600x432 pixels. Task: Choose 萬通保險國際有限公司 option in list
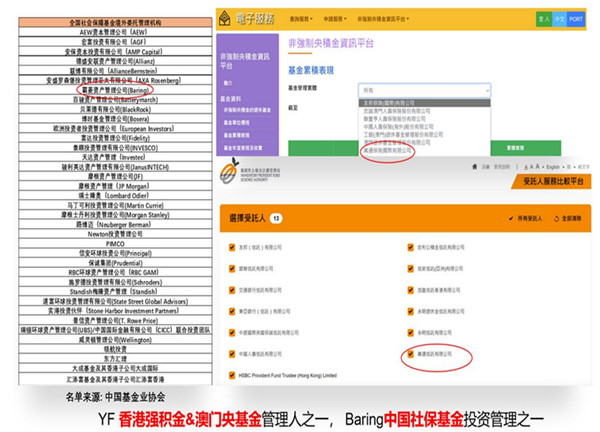(424, 150)
